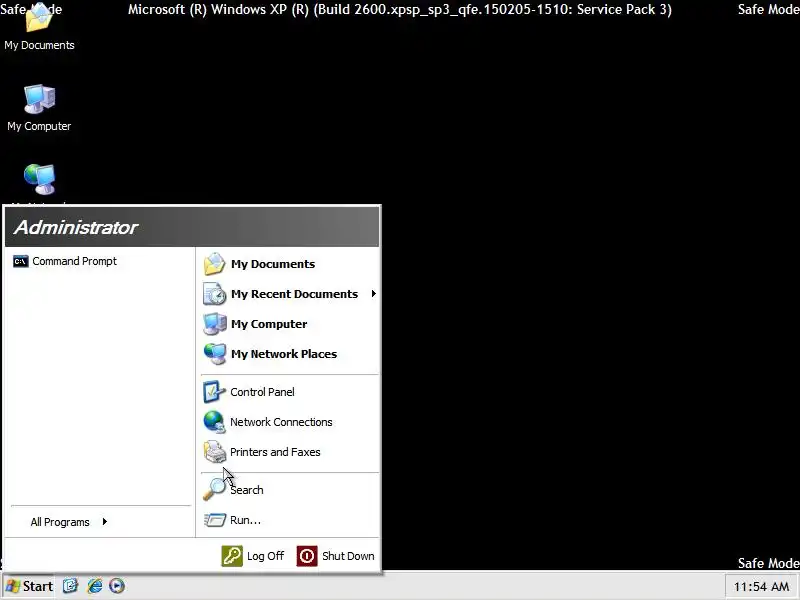Open My Recent Documents entry
This screenshot has width=800, height=600.
(289, 294)
